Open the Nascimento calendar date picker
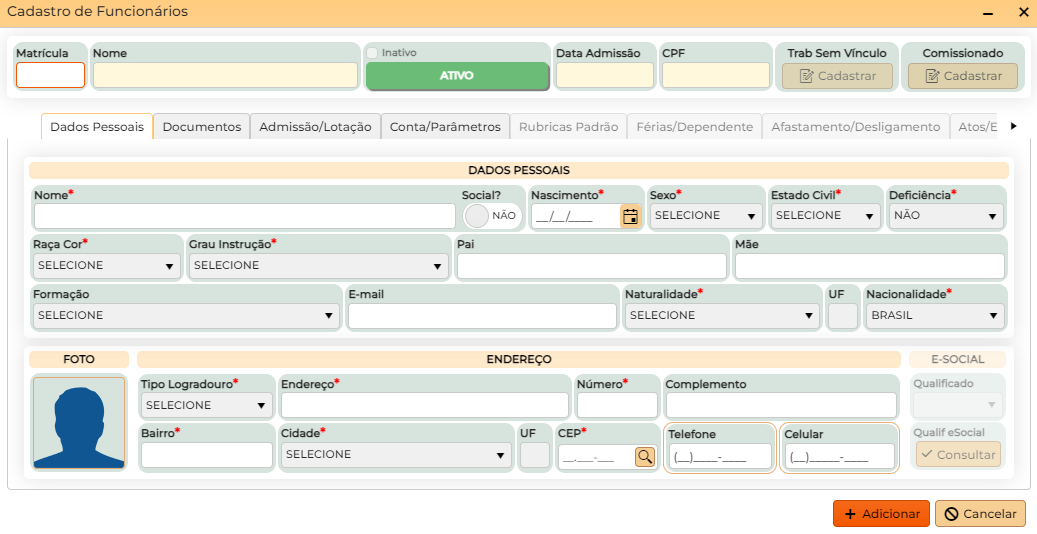This screenshot has width=1037, height=534. coord(630,216)
